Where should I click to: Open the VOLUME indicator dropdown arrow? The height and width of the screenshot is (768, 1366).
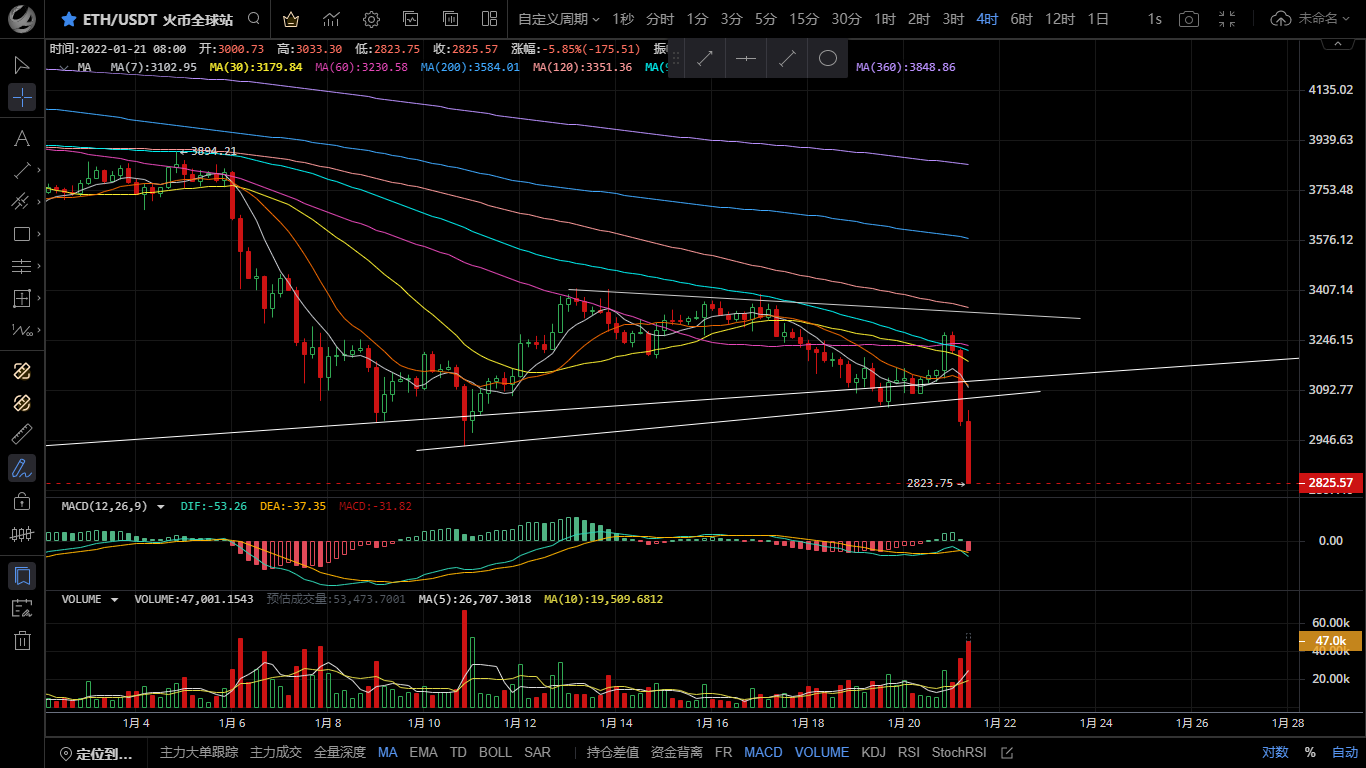pos(115,600)
